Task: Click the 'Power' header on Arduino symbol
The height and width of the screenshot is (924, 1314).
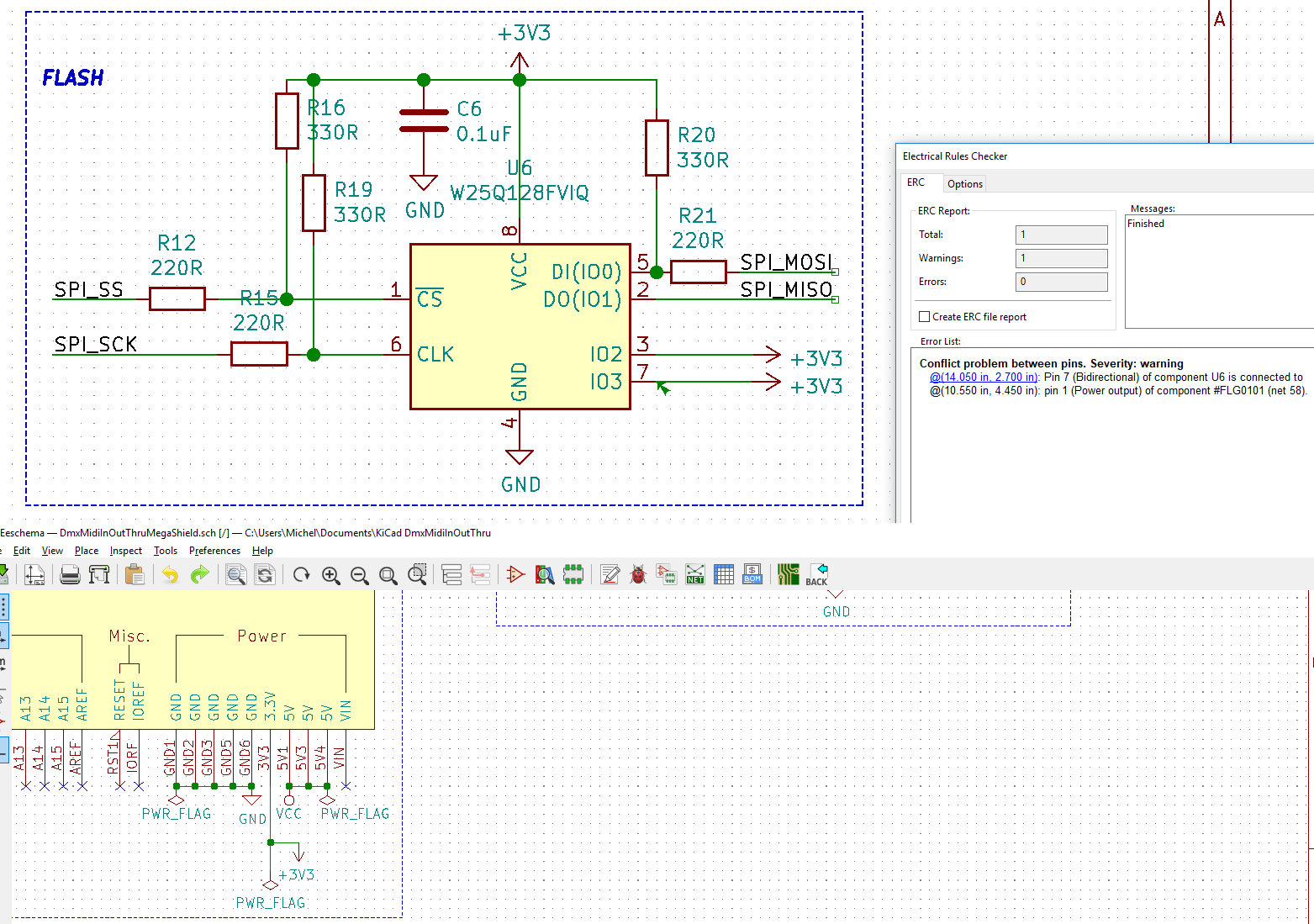Action: (x=261, y=636)
